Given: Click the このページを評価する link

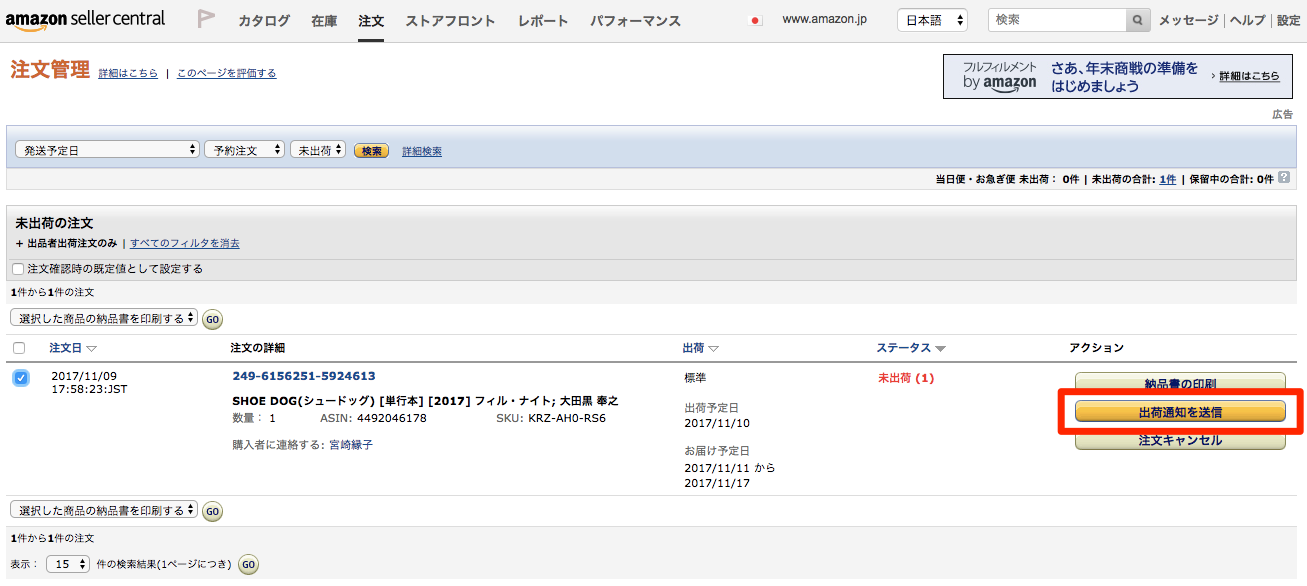Looking at the screenshot, I should pyautogui.click(x=227, y=74).
